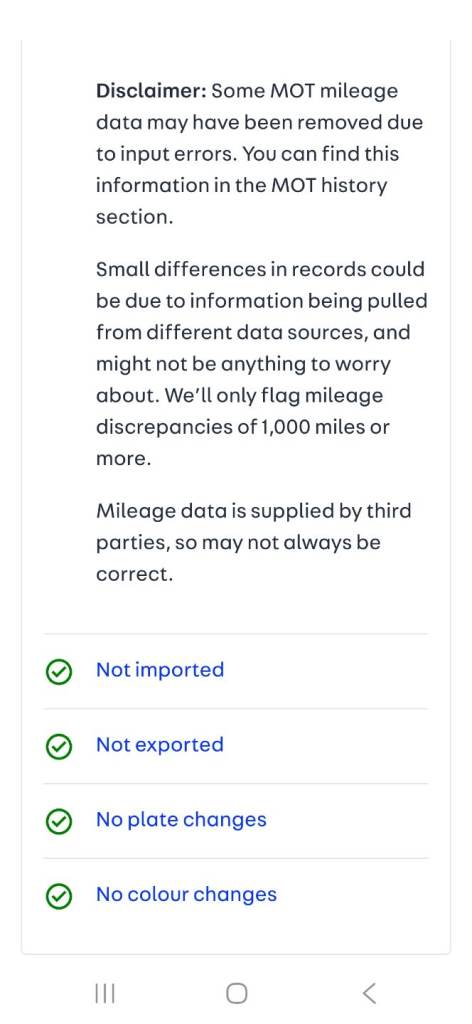Open the No colour changes link
This screenshot has width=472, height=1024.
click(x=187, y=895)
